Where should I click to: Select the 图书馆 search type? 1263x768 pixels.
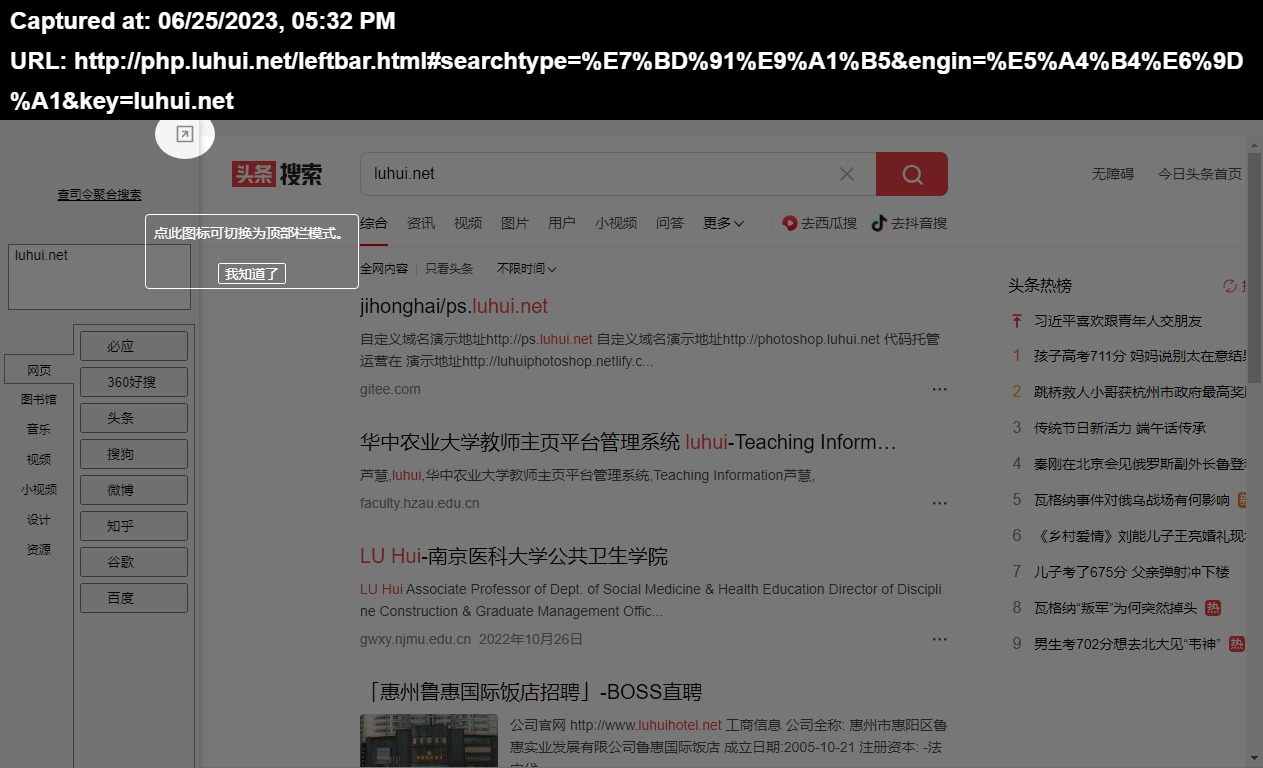pyautogui.click(x=39, y=399)
